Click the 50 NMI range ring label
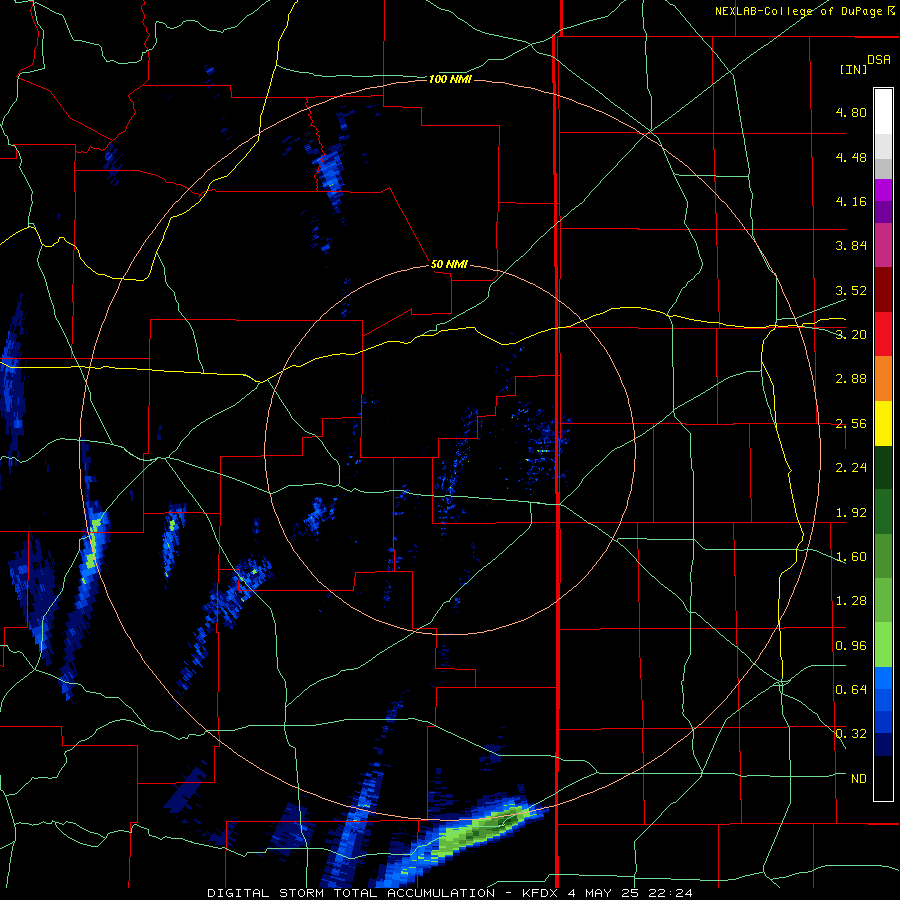 tap(449, 265)
